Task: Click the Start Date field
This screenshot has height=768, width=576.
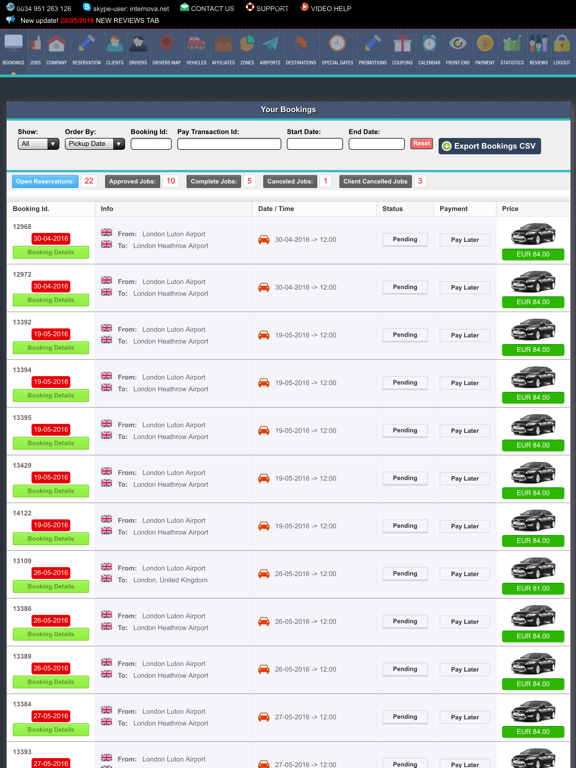Action: [314, 144]
